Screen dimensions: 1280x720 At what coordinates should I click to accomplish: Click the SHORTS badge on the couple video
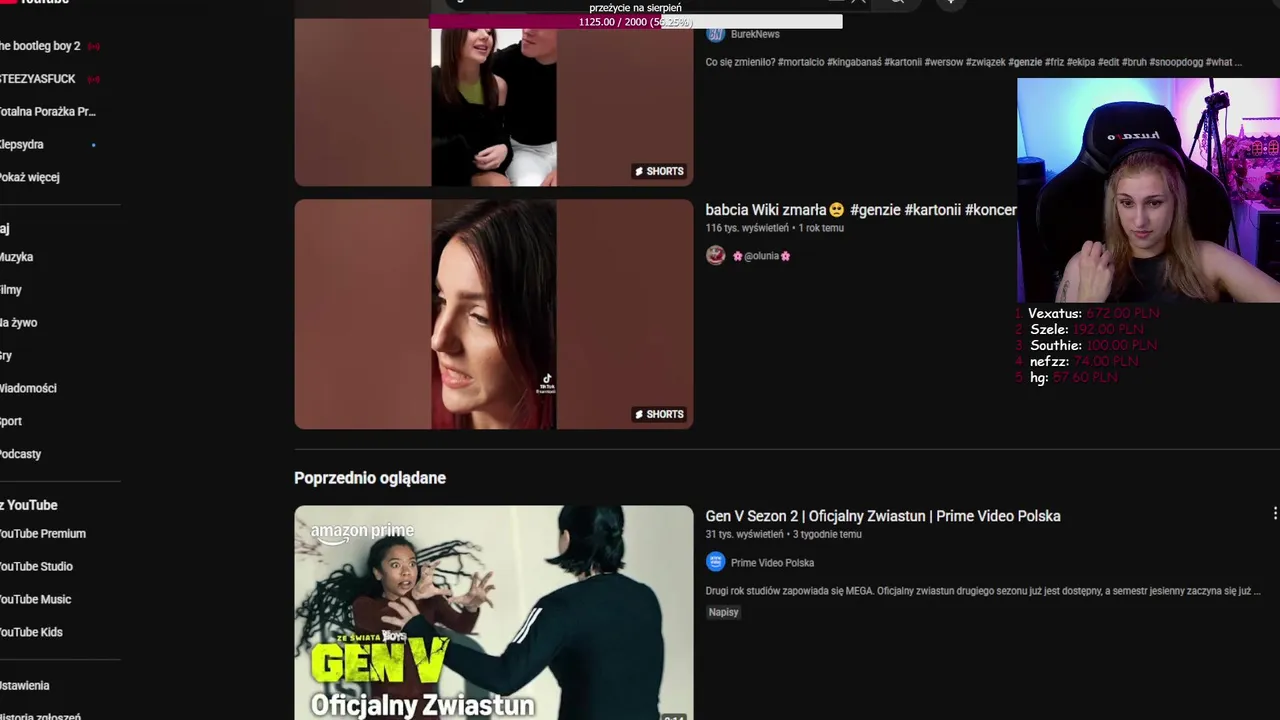(x=659, y=171)
